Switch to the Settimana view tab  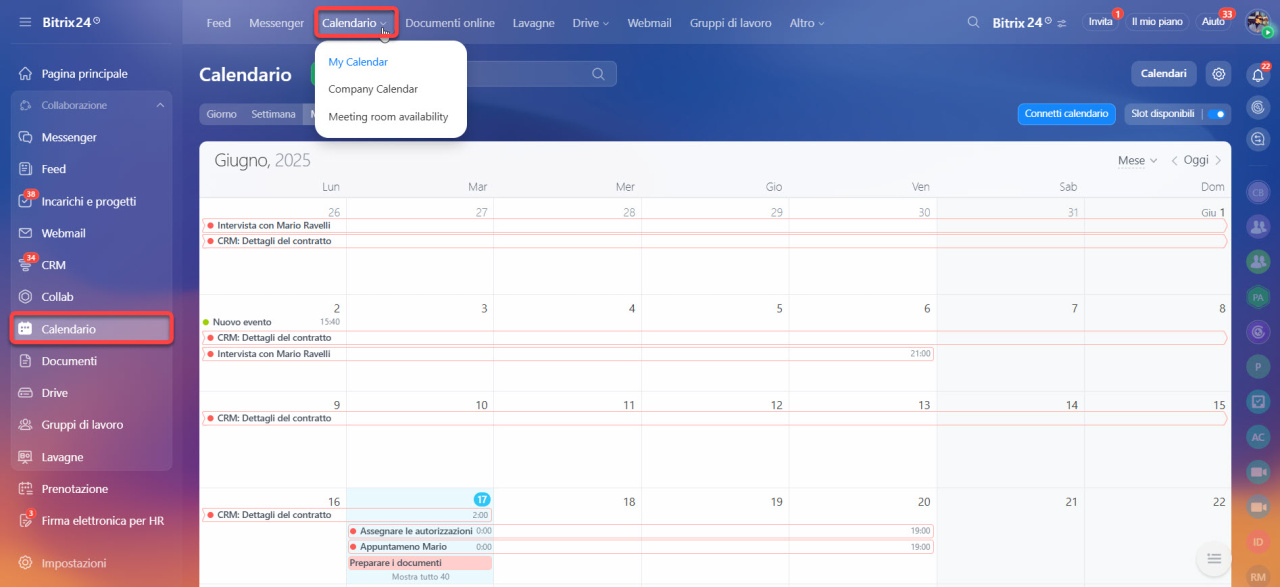coord(273,114)
